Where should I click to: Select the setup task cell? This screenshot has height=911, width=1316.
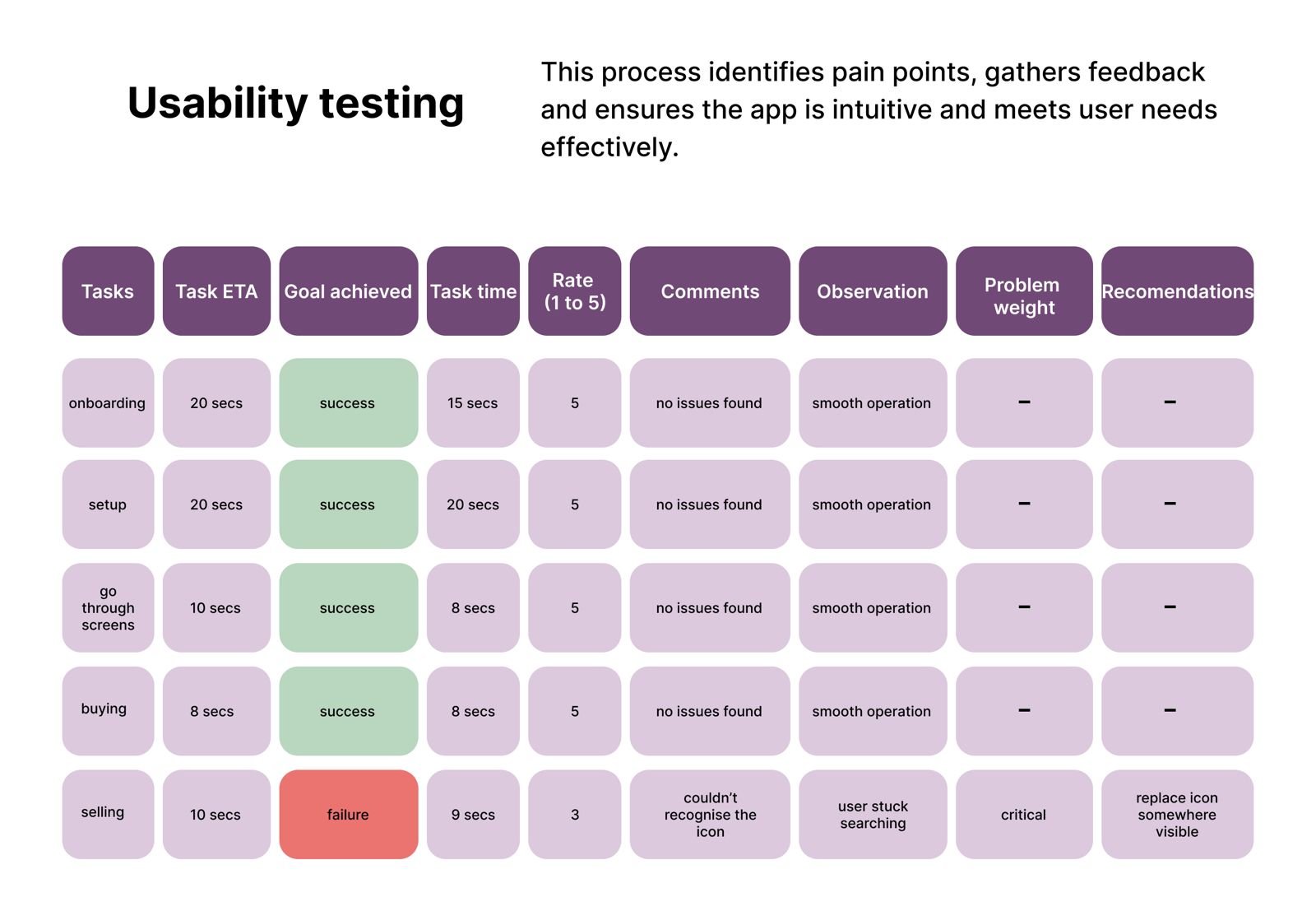point(108,504)
